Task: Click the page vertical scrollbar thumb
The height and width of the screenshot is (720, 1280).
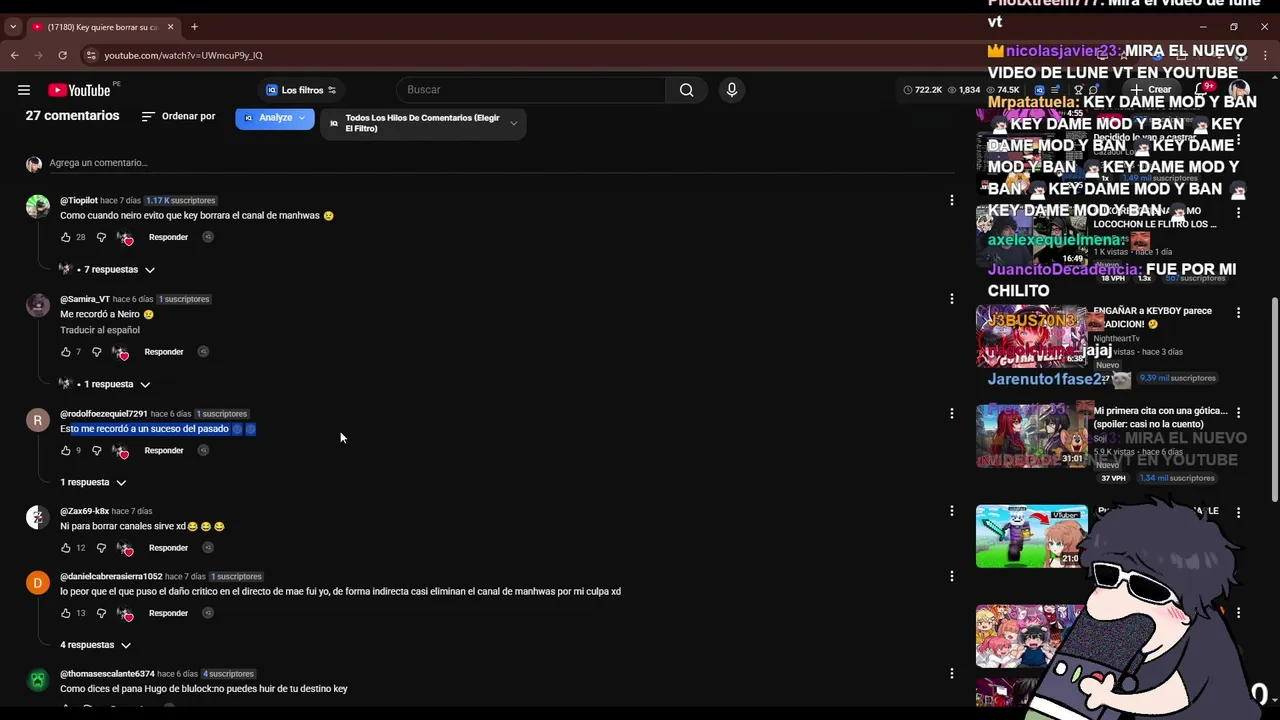Action: [x=1274, y=400]
